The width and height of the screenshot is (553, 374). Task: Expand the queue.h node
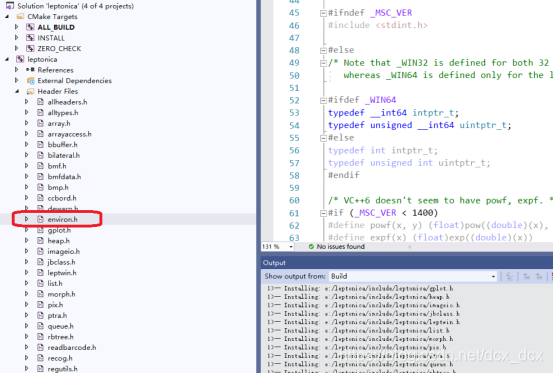click(26, 326)
